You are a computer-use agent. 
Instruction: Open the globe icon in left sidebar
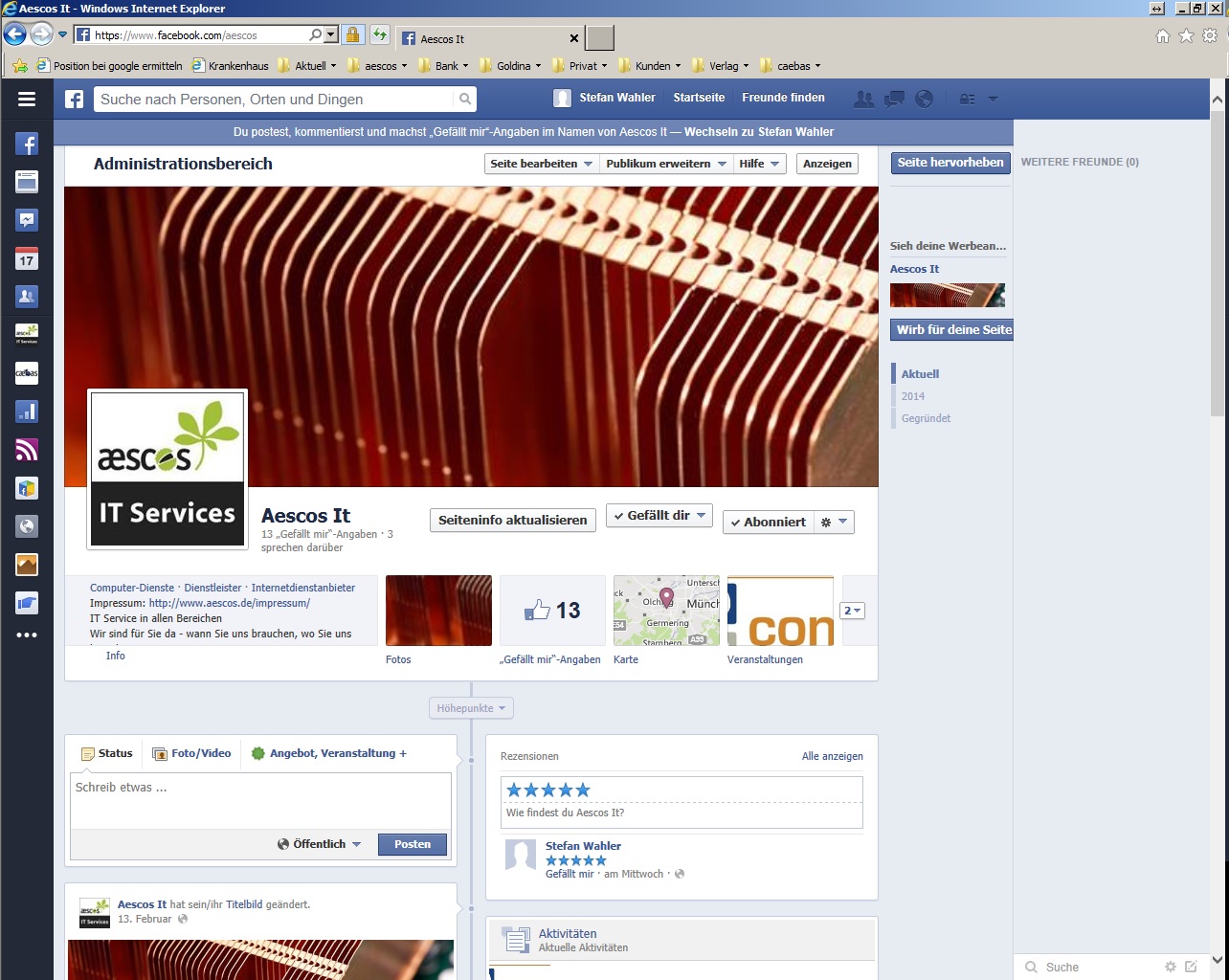27,526
